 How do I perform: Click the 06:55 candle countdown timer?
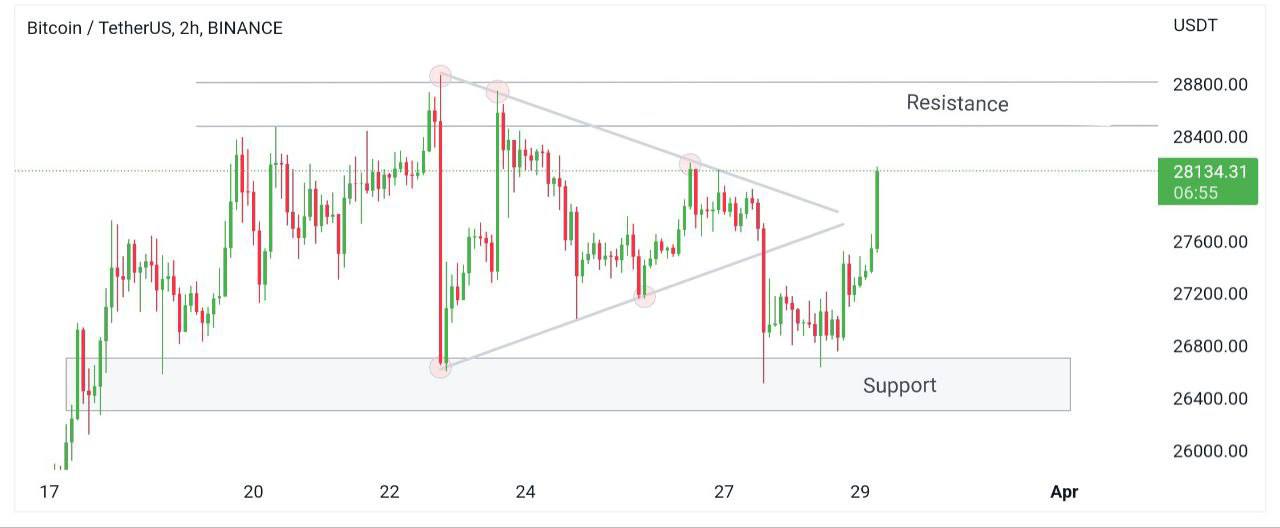pos(1195,193)
